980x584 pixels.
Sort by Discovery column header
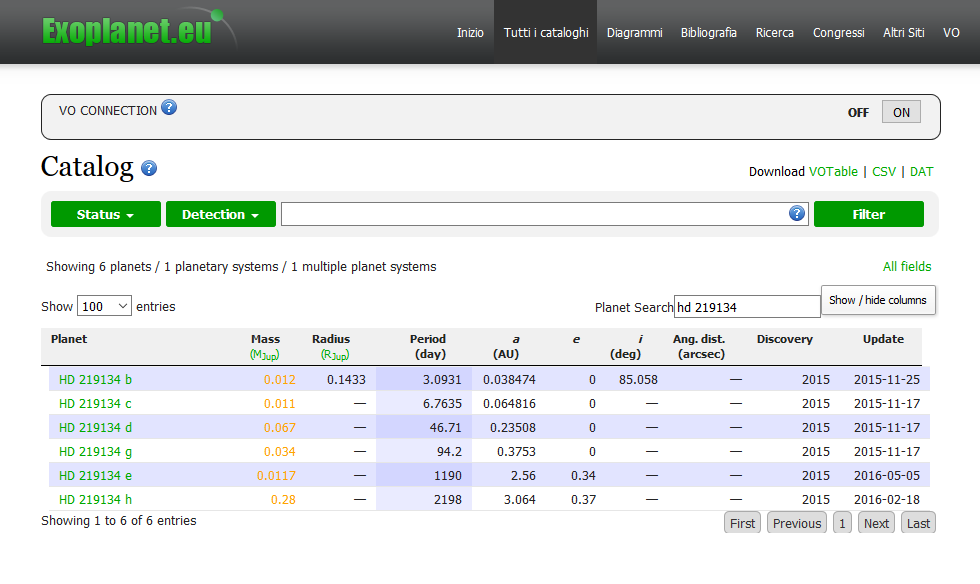tap(784, 339)
